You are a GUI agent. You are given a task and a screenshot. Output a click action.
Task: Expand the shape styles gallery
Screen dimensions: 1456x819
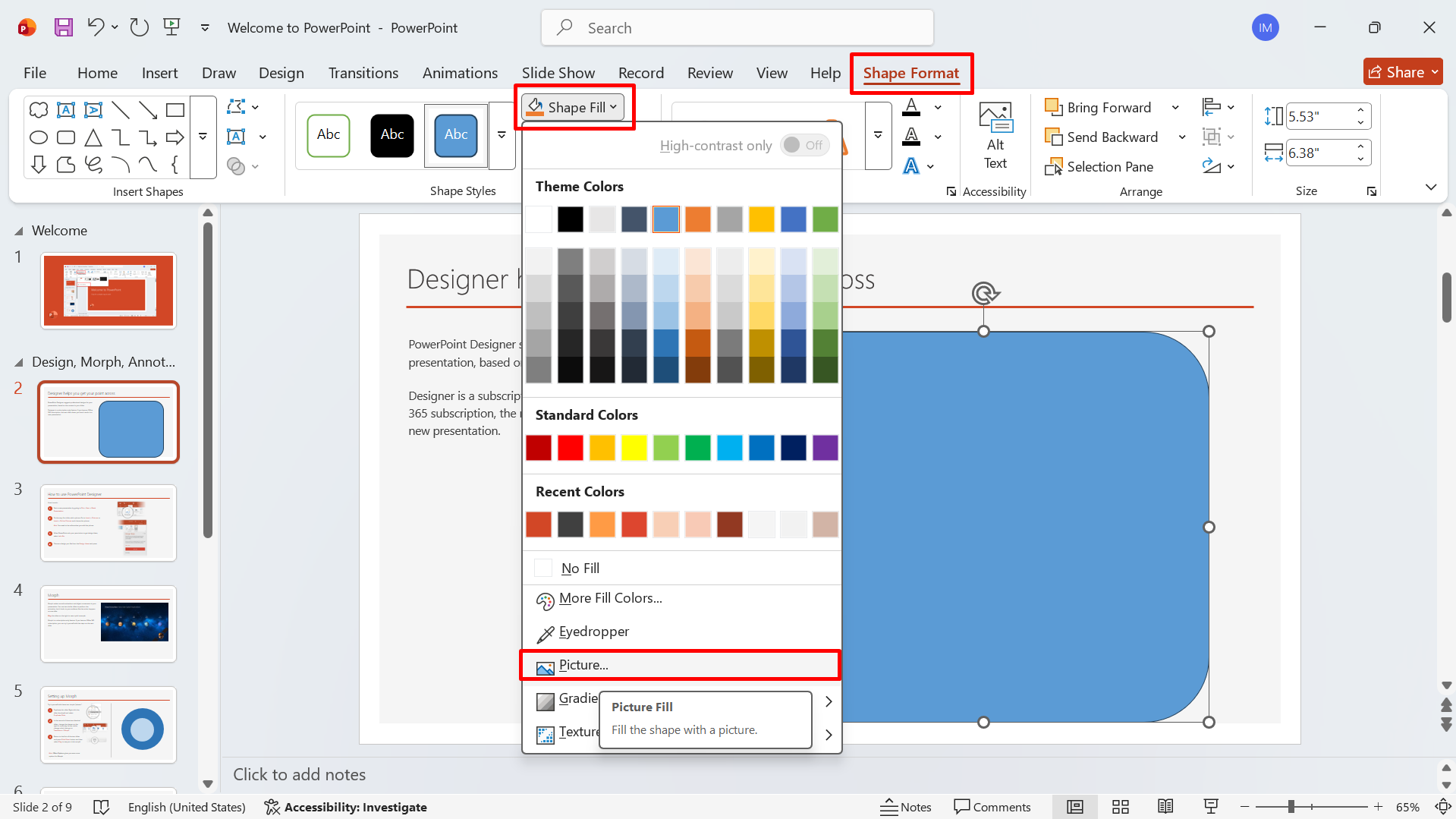[502, 135]
